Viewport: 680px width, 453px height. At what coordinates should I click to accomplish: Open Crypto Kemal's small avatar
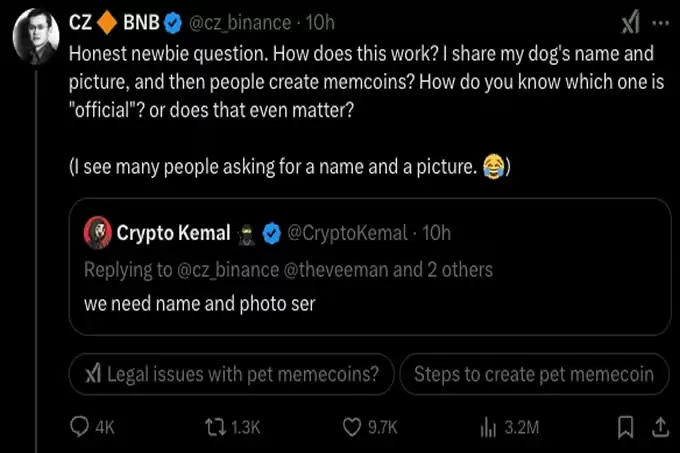click(97, 233)
